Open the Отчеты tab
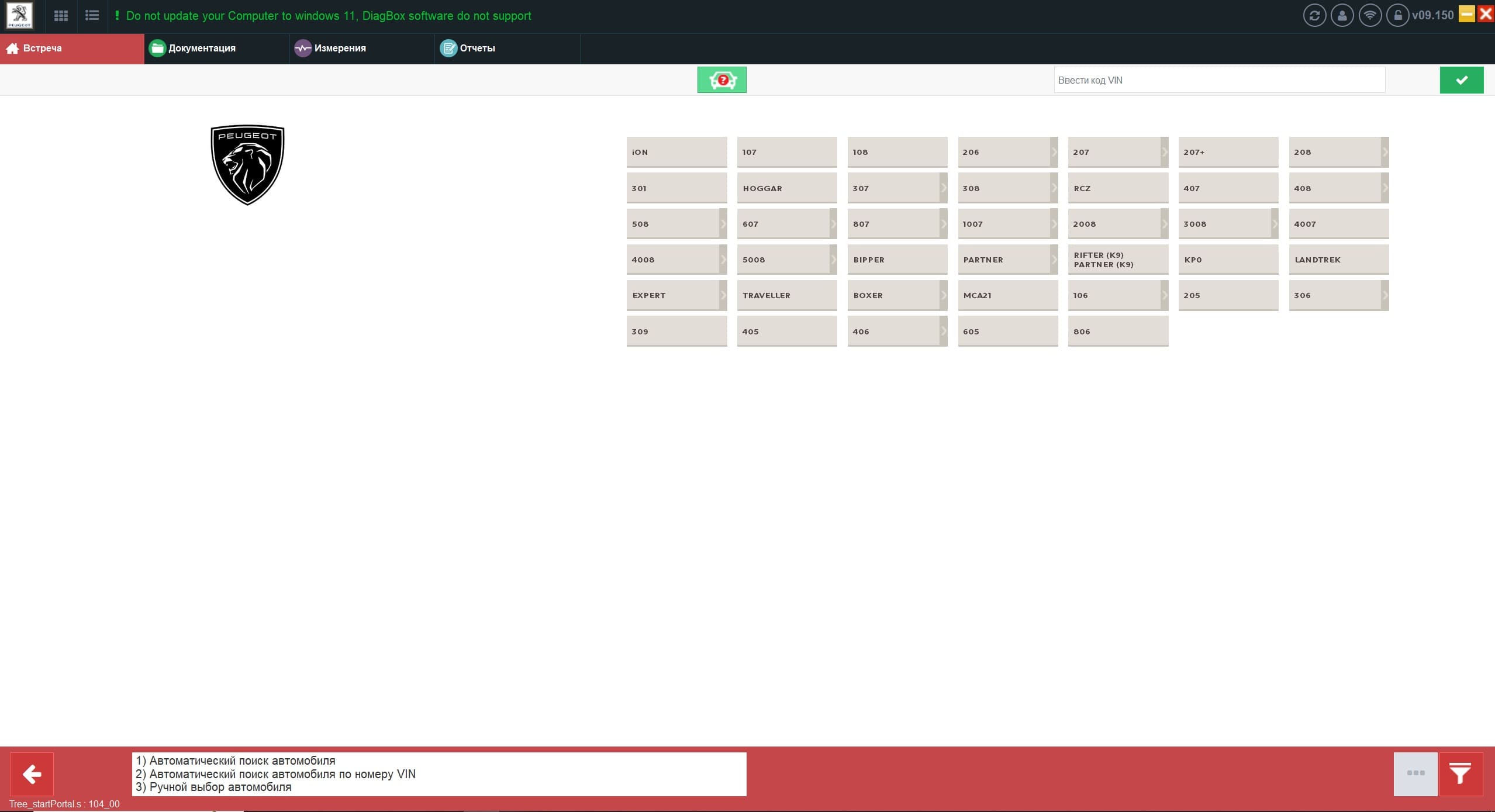The height and width of the screenshot is (812, 1495). click(477, 49)
